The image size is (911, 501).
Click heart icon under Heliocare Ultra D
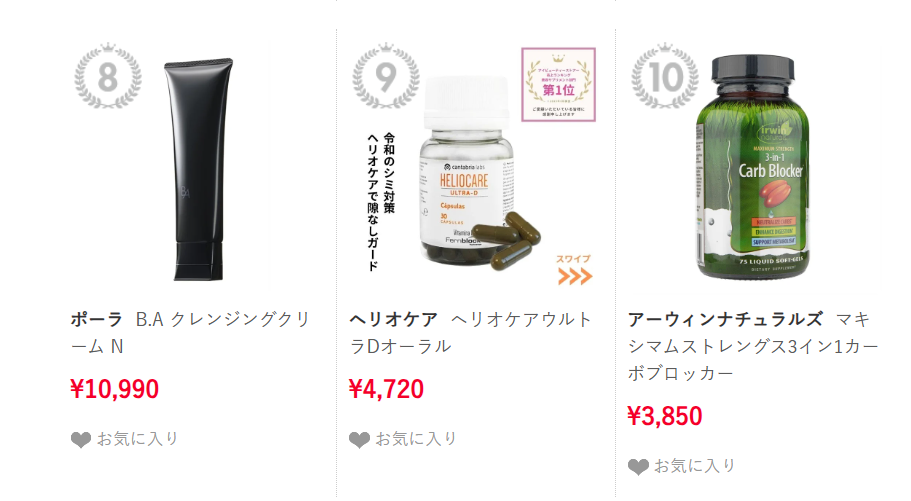[x=359, y=440]
